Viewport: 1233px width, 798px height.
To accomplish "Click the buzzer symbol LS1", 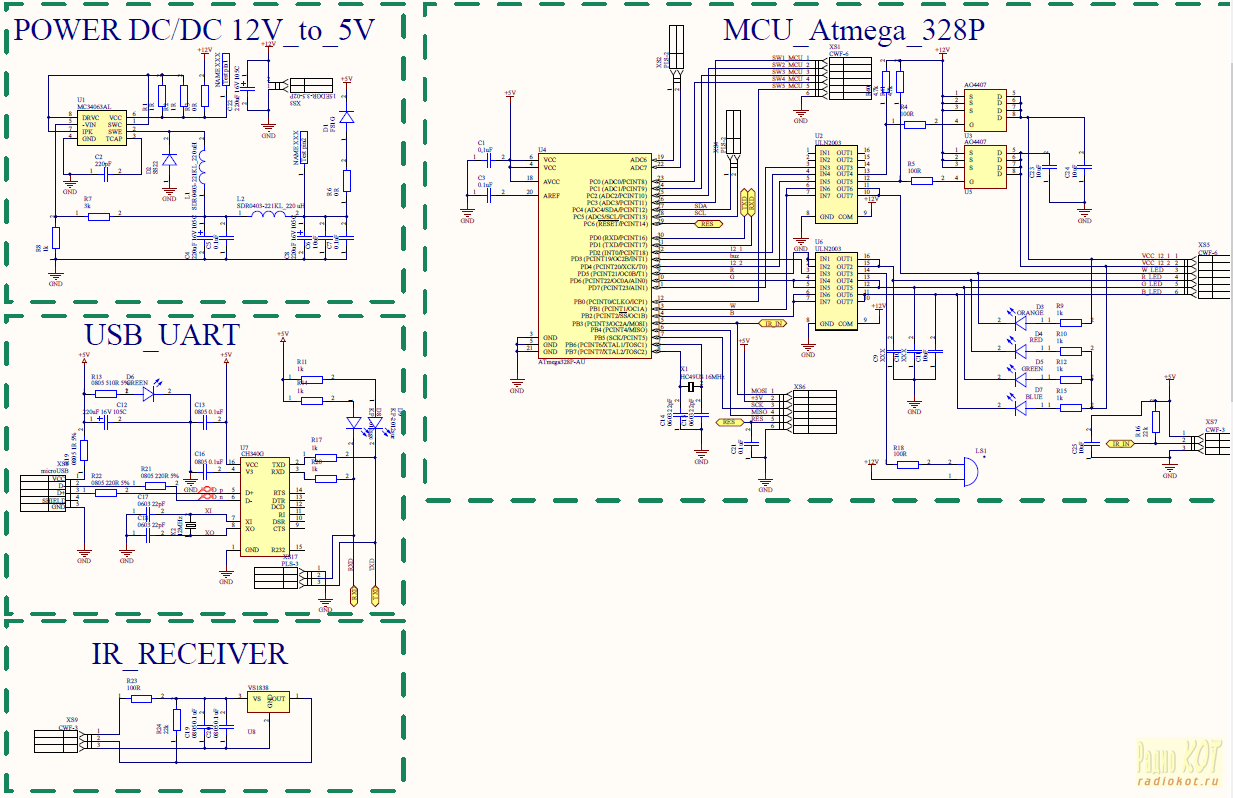I will 969,470.
